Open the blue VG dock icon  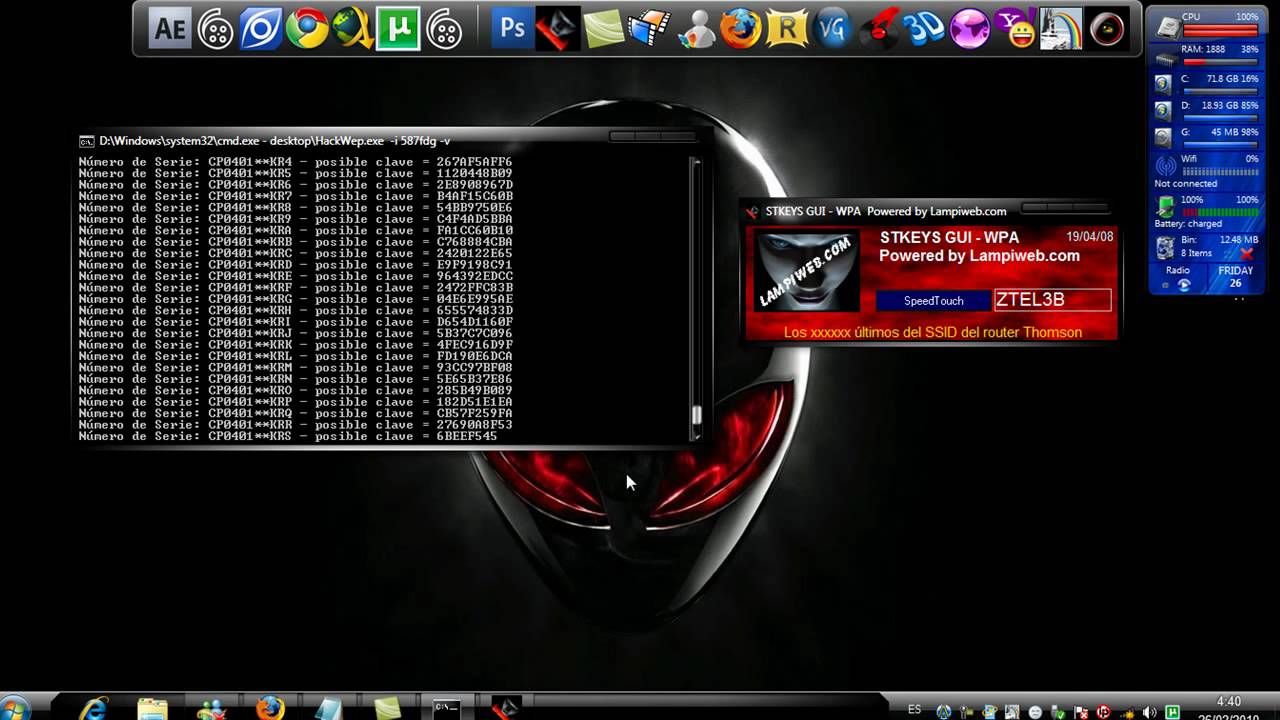click(832, 29)
